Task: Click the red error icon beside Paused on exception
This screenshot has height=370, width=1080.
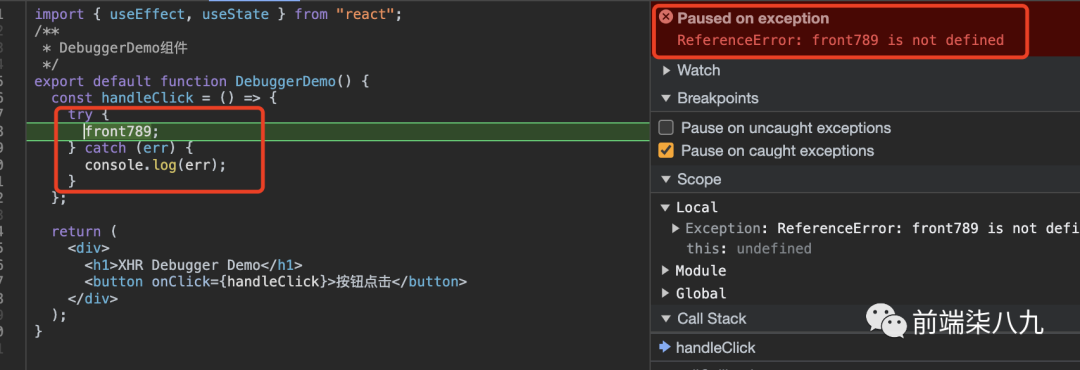Action: (665, 18)
